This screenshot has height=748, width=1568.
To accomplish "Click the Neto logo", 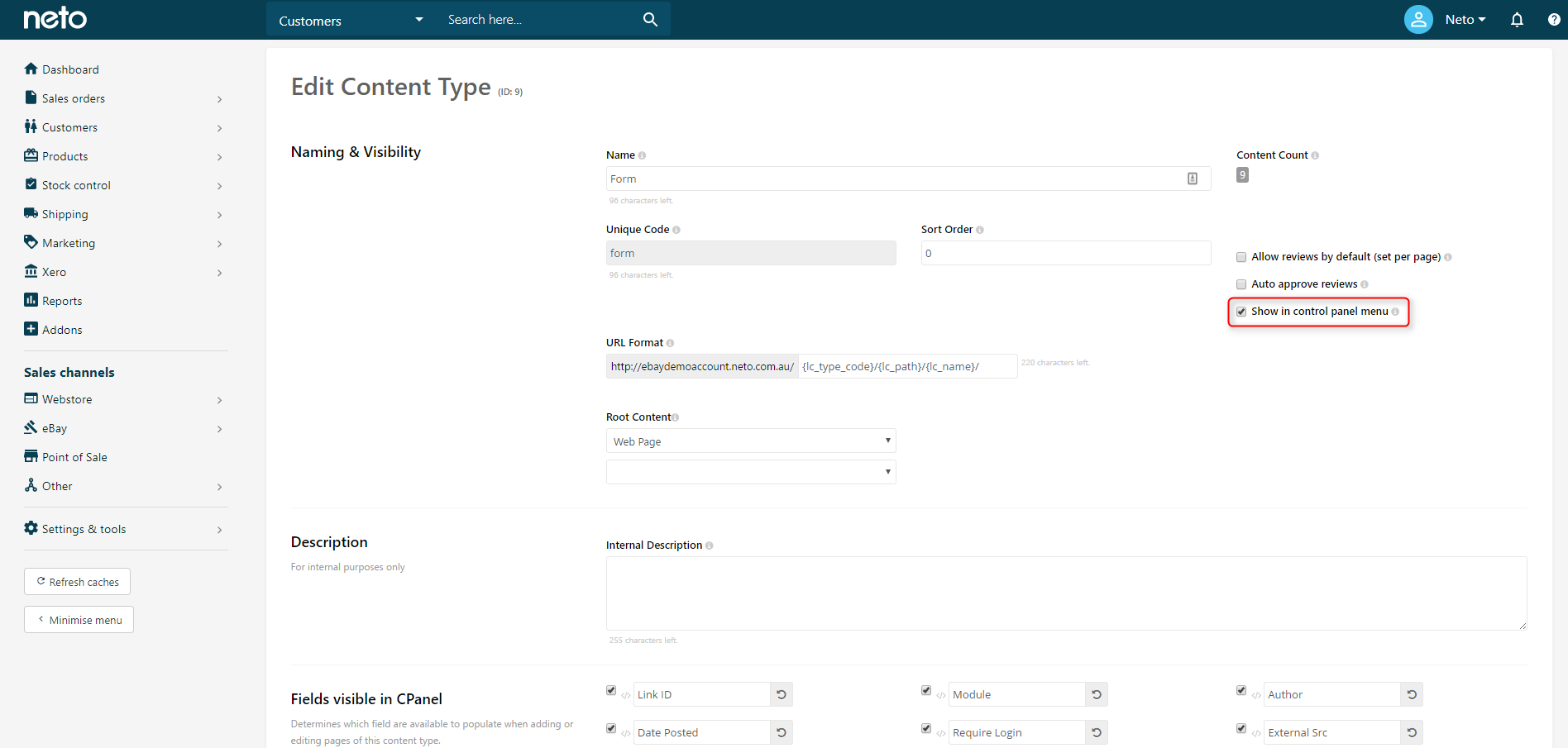I will (55, 18).
